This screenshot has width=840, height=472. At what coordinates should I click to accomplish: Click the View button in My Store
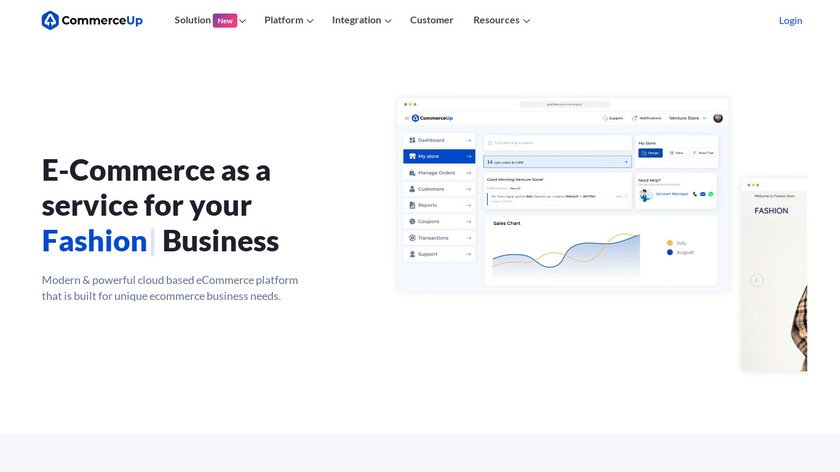point(677,153)
